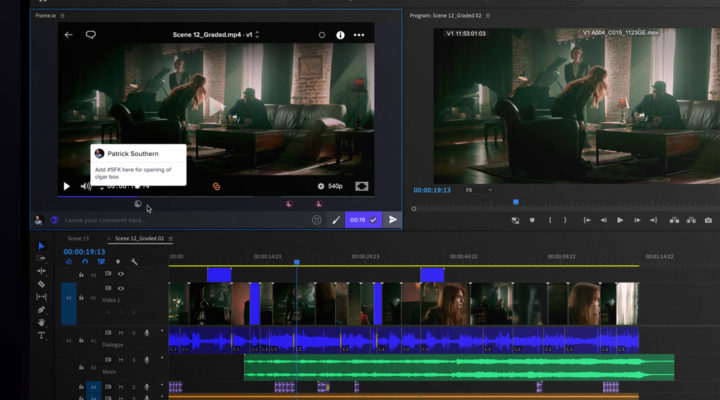
Task: Click the first Program monitor transport icon
Action: [515, 220]
